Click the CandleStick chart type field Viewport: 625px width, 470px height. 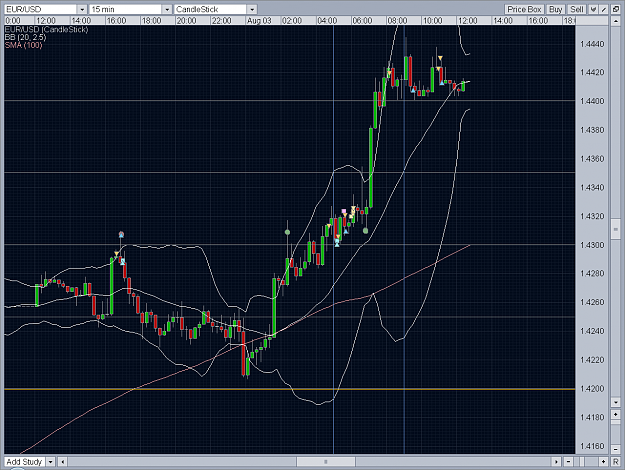tap(211, 9)
